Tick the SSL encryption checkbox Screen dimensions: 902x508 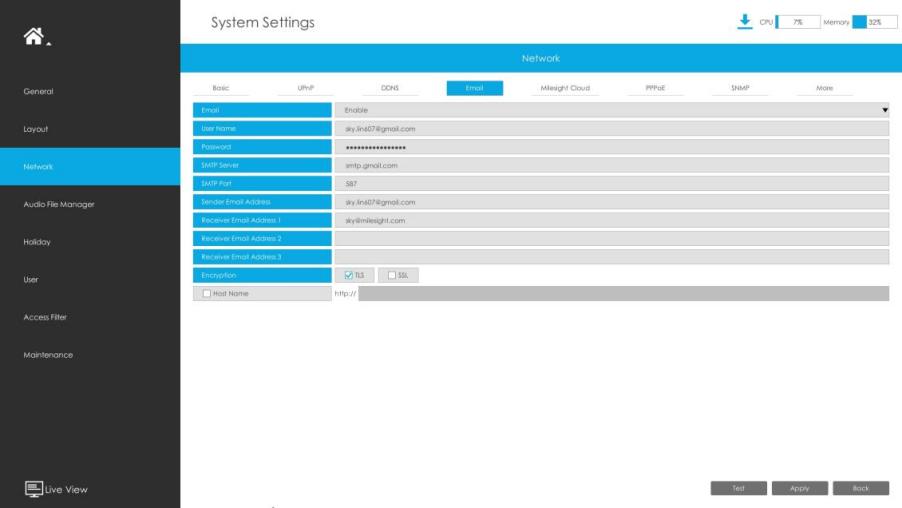392,276
